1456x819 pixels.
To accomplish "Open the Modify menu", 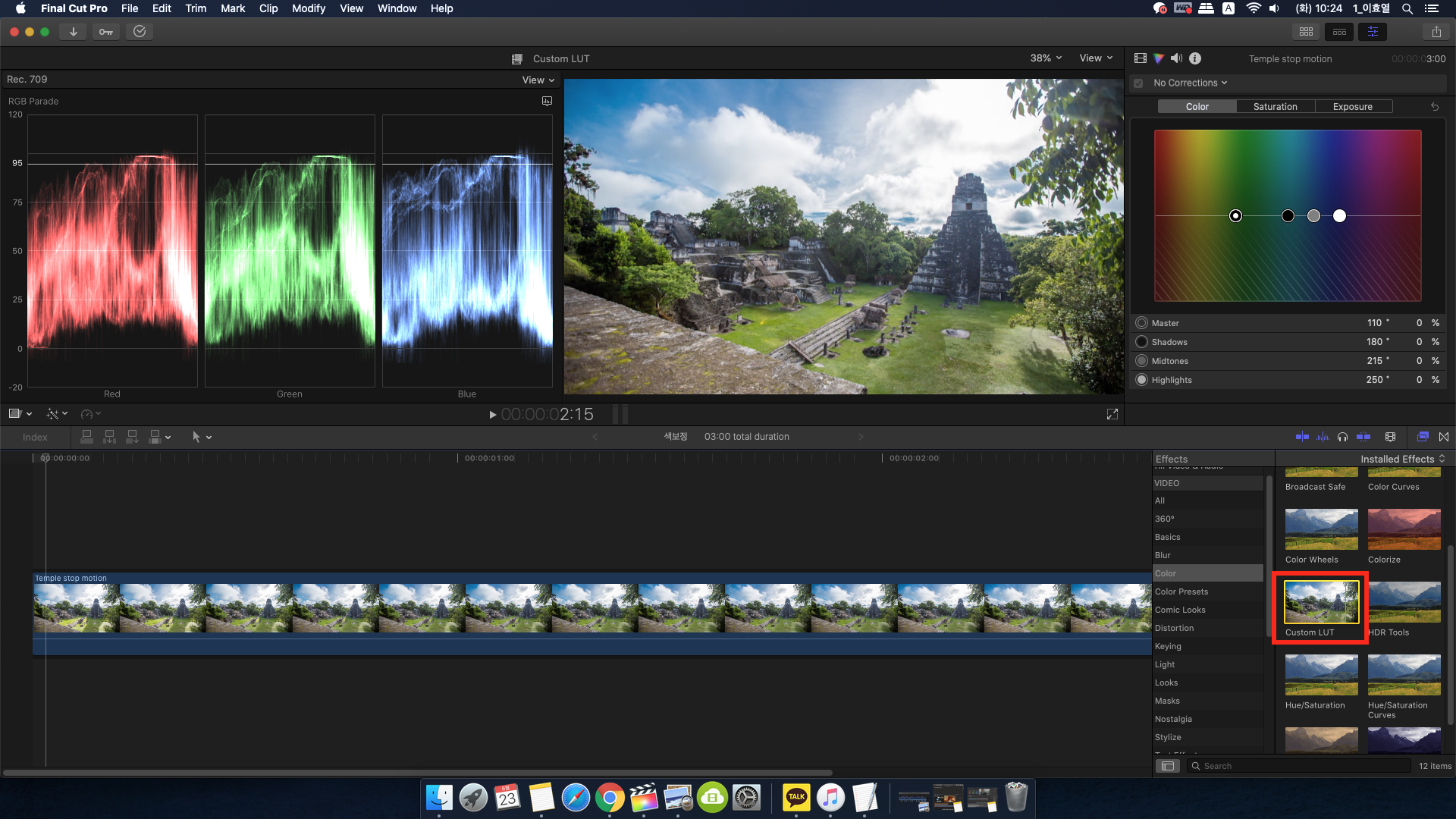I will click(x=309, y=8).
